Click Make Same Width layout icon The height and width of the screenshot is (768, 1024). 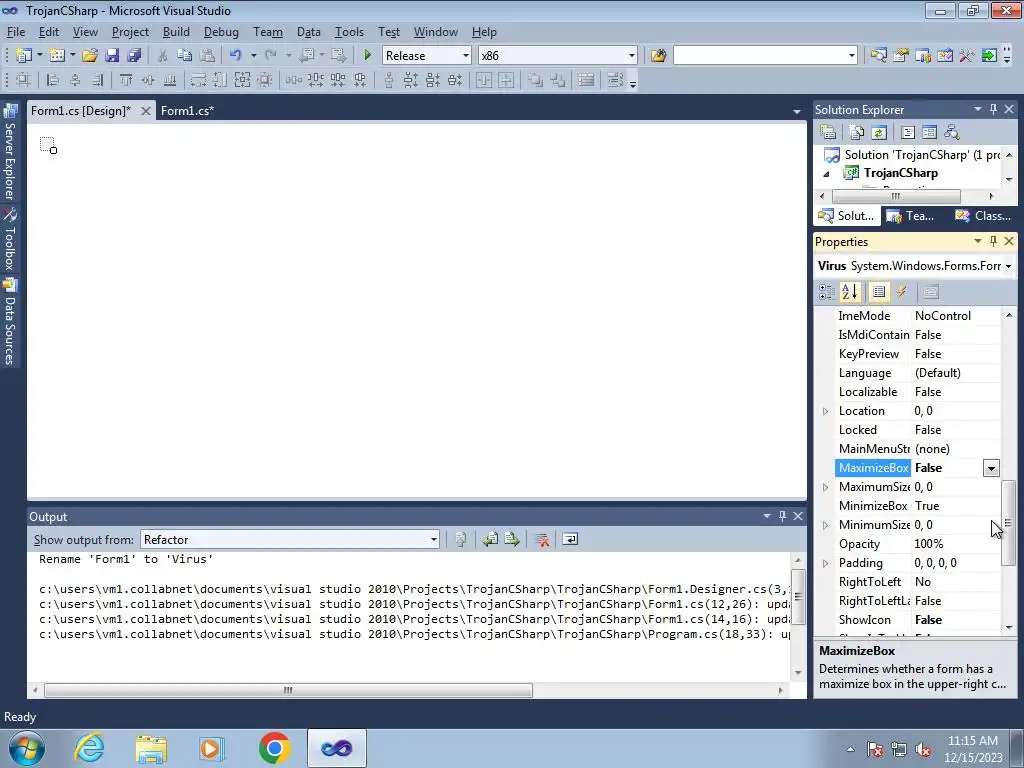(x=198, y=80)
